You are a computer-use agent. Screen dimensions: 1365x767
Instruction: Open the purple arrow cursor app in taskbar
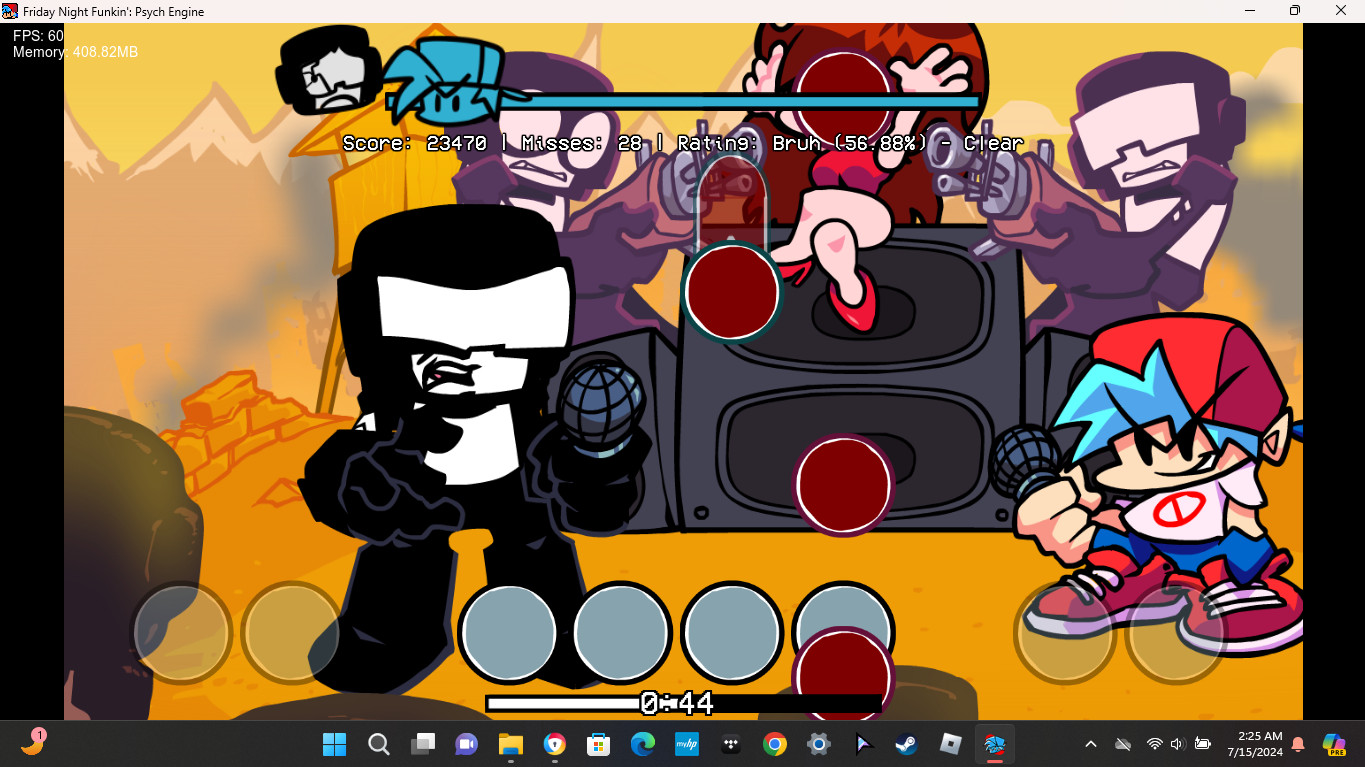(x=862, y=744)
